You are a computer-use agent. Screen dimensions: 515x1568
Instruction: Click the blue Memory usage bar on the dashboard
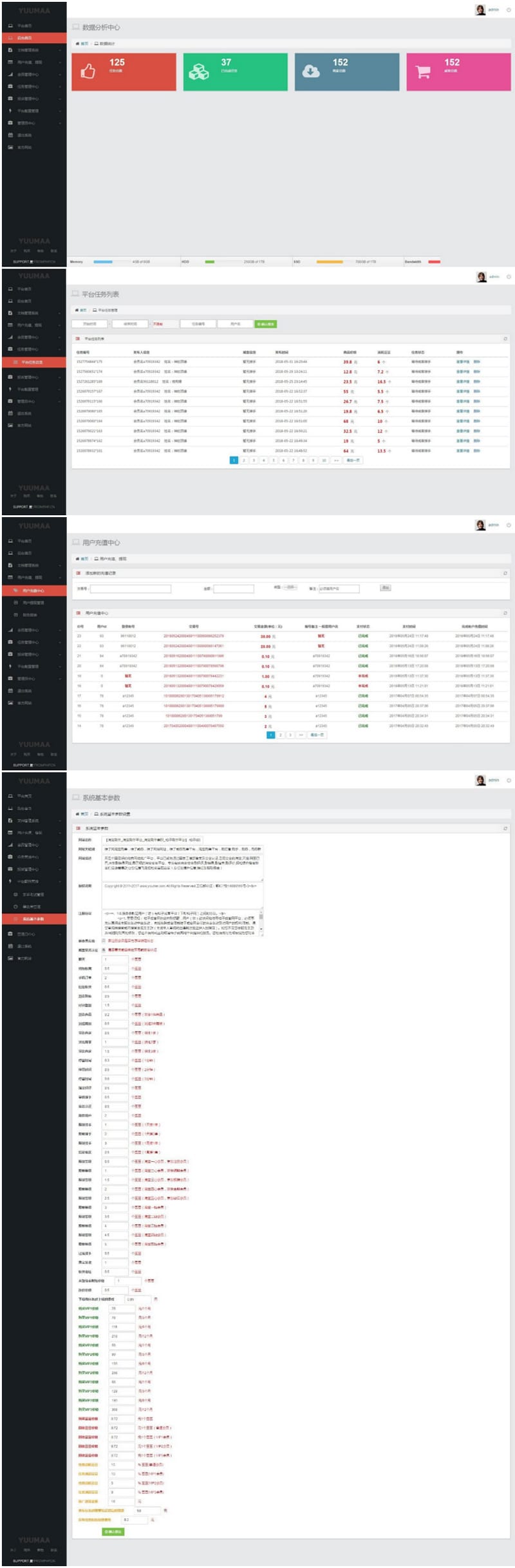103,262
